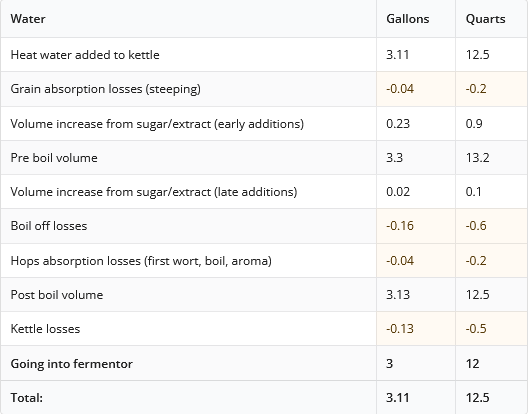Select the 13.2 quarts pre boil value
This screenshot has height=414, width=531.
coord(477,158)
